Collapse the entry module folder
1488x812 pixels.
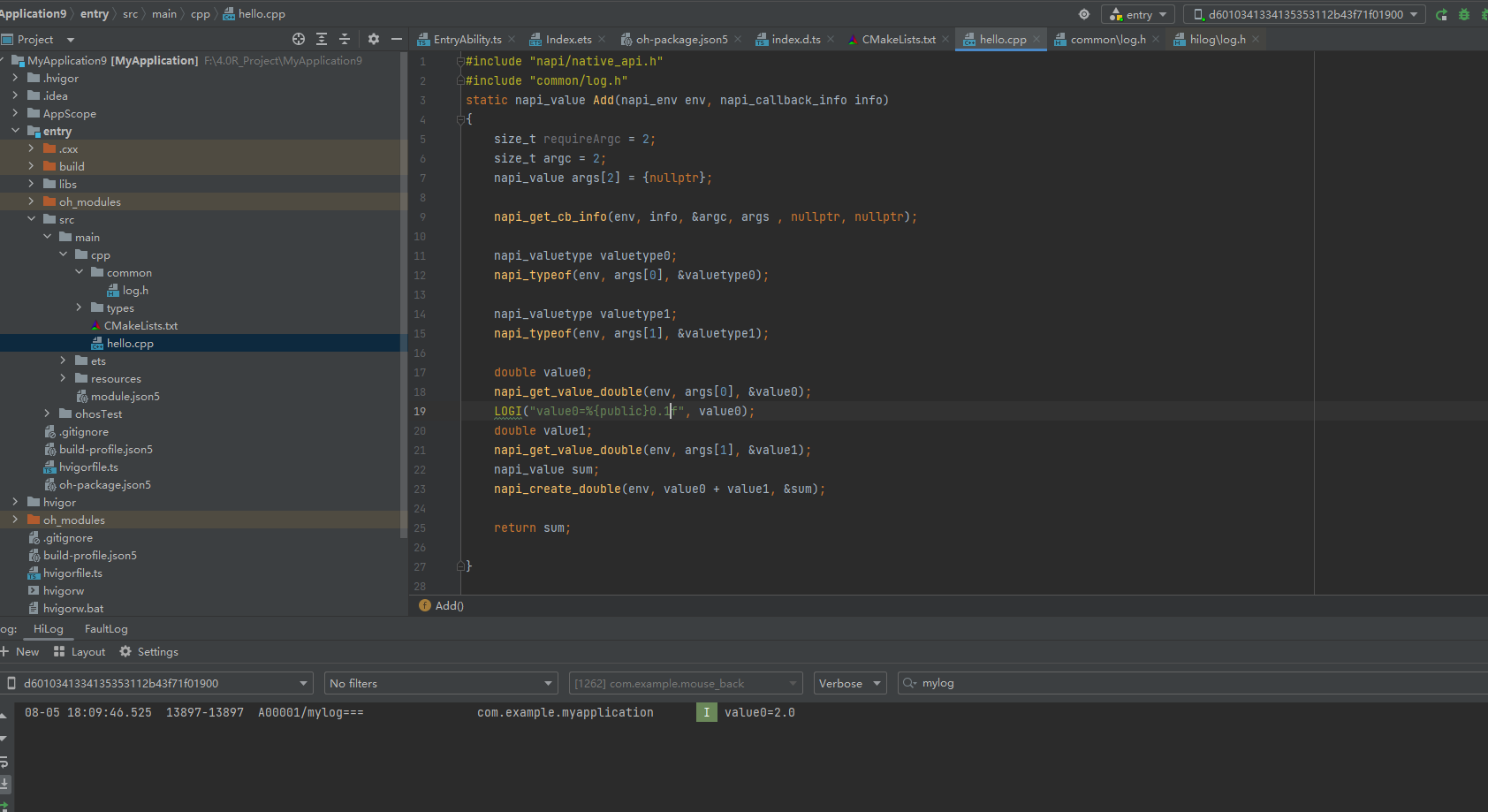15,131
